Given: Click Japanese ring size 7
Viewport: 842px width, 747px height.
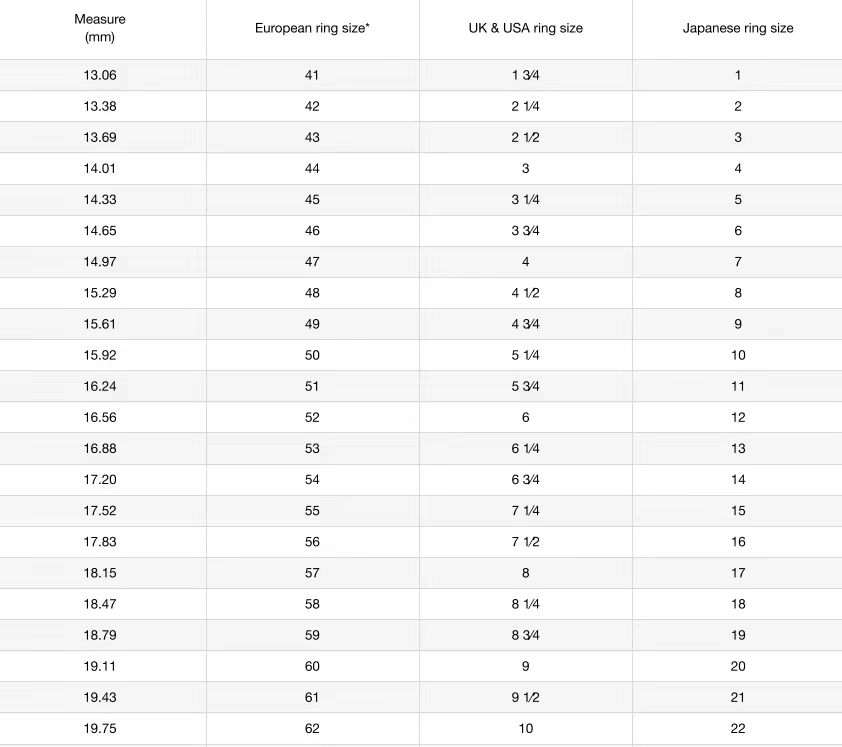Looking at the screenshot, I should tap(738, 262).
